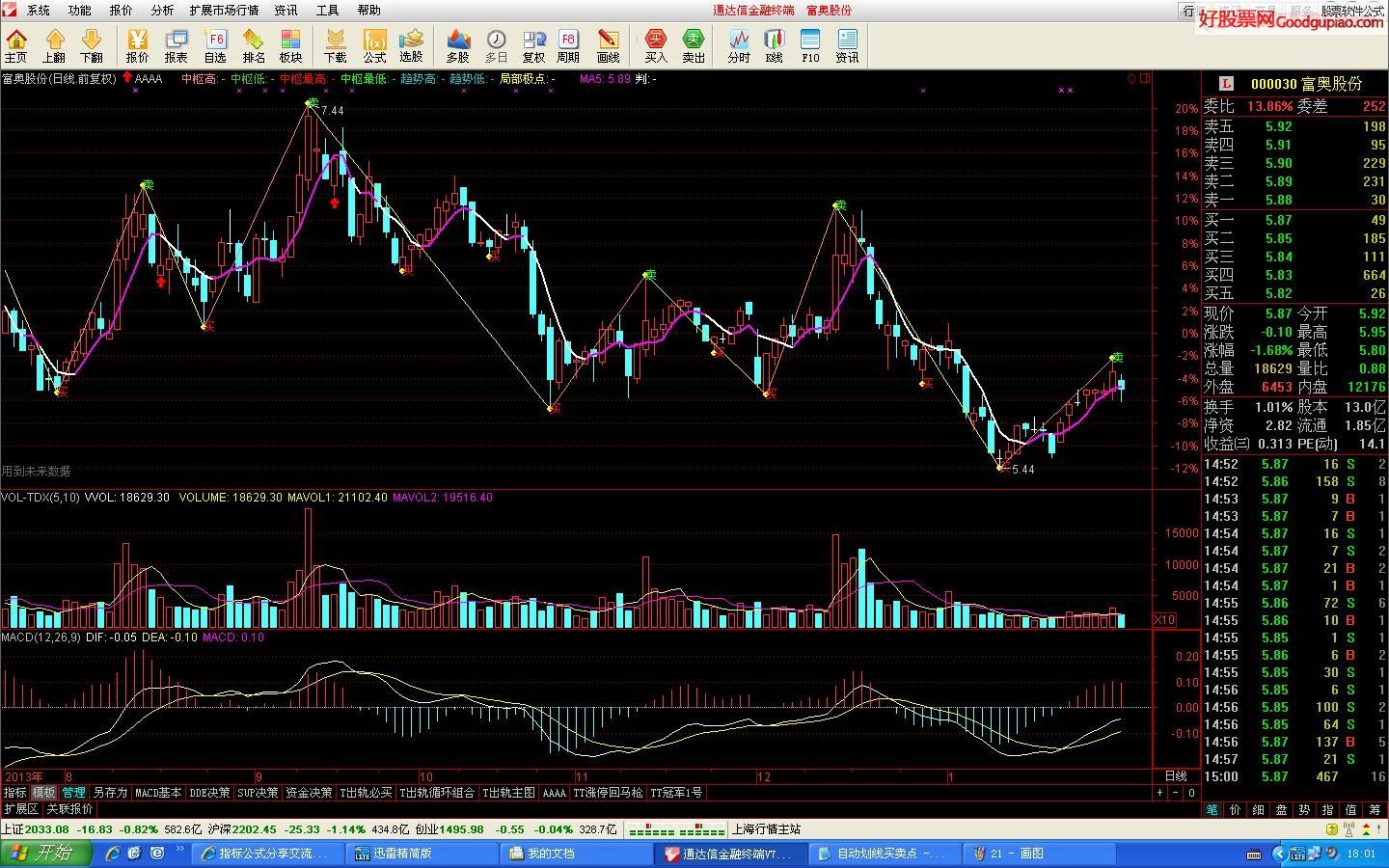
Task: Go to previous stock with 上翻
Action: [x=54, y=45]
